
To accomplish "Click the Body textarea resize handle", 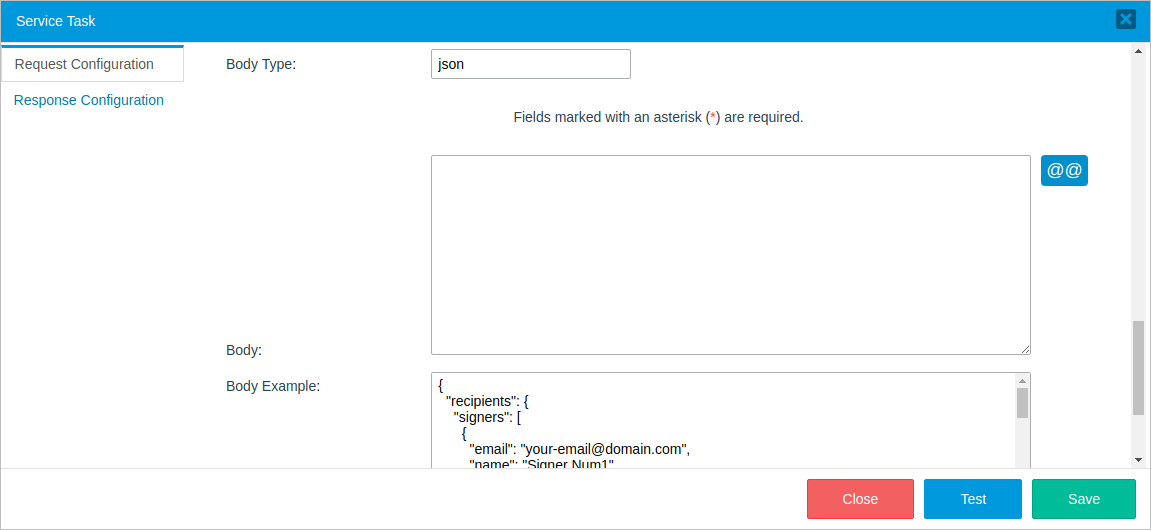I will [x=1025, y=349].
